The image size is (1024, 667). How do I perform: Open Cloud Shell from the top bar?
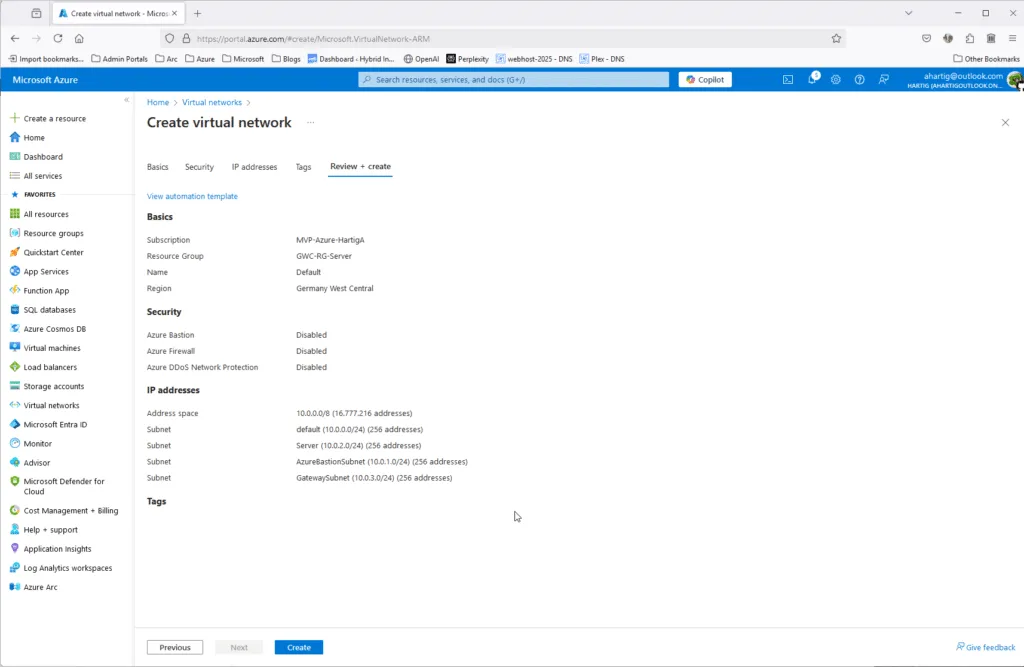788,79
